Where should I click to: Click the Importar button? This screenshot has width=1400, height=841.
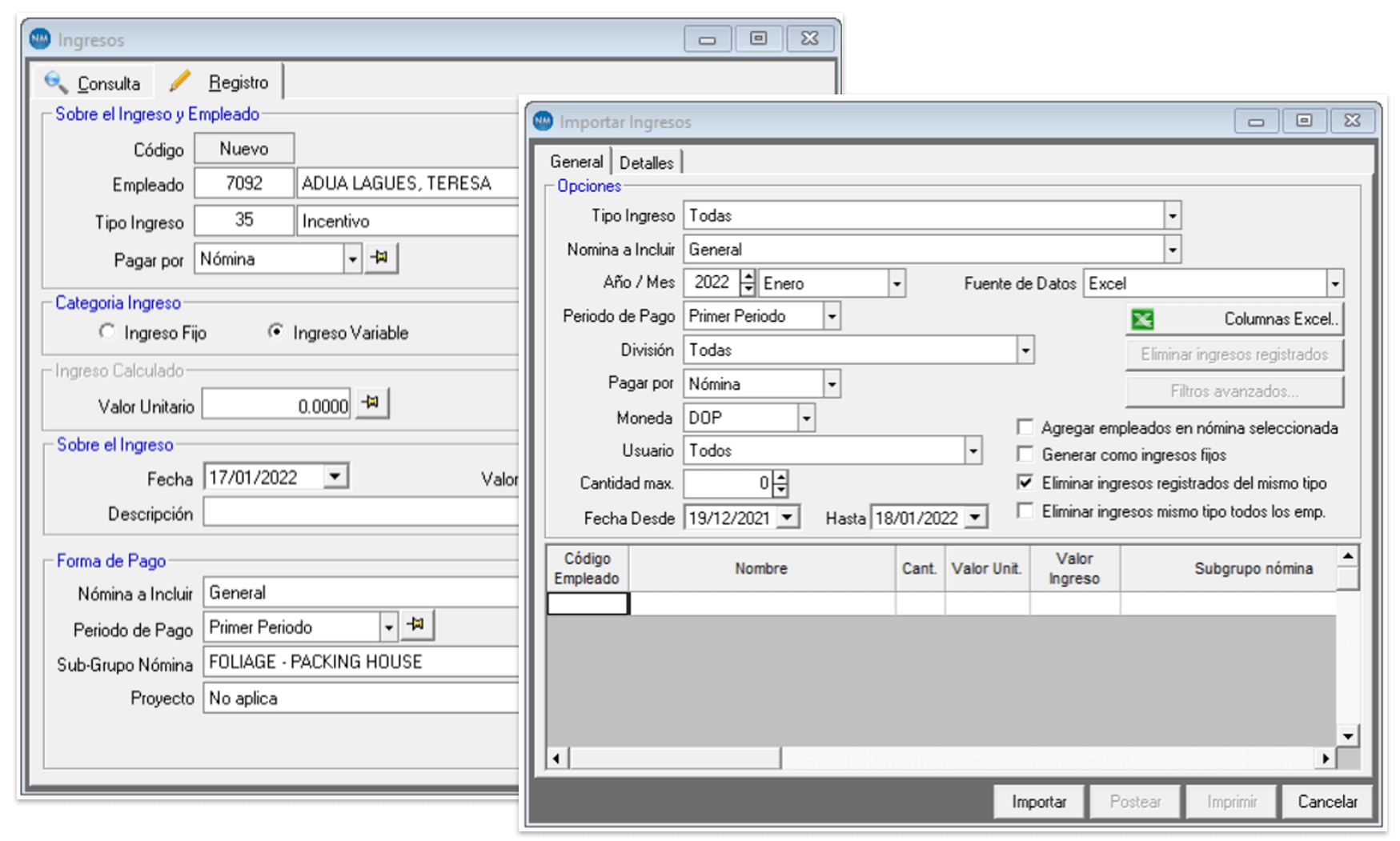pyautogui.click(x=1039, y=802)
